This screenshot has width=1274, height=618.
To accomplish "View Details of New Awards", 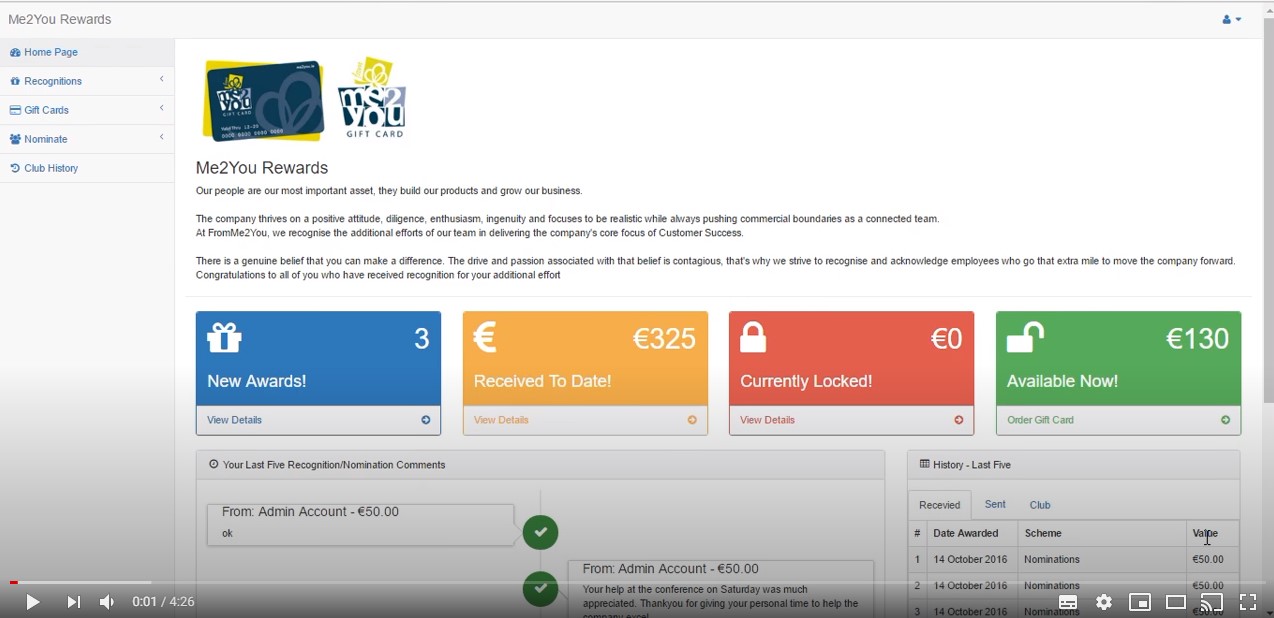I will 234,420.
